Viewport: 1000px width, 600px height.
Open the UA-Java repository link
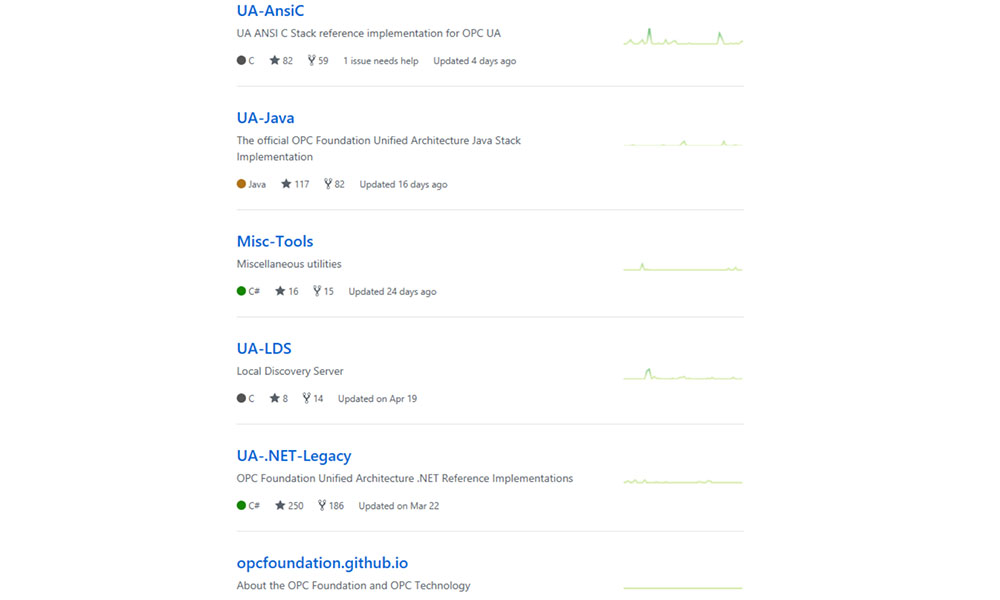pos(265,118)
